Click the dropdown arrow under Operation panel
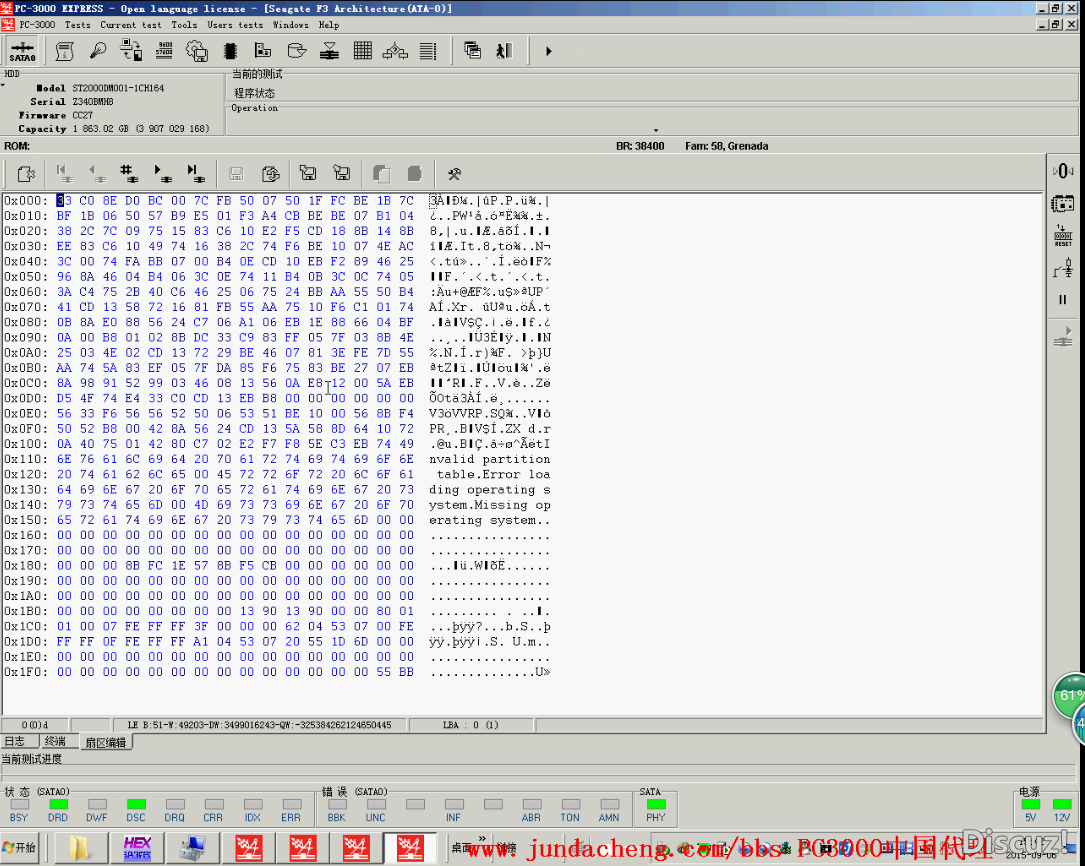Screen dimensions: 1085x866 [656, 130]
